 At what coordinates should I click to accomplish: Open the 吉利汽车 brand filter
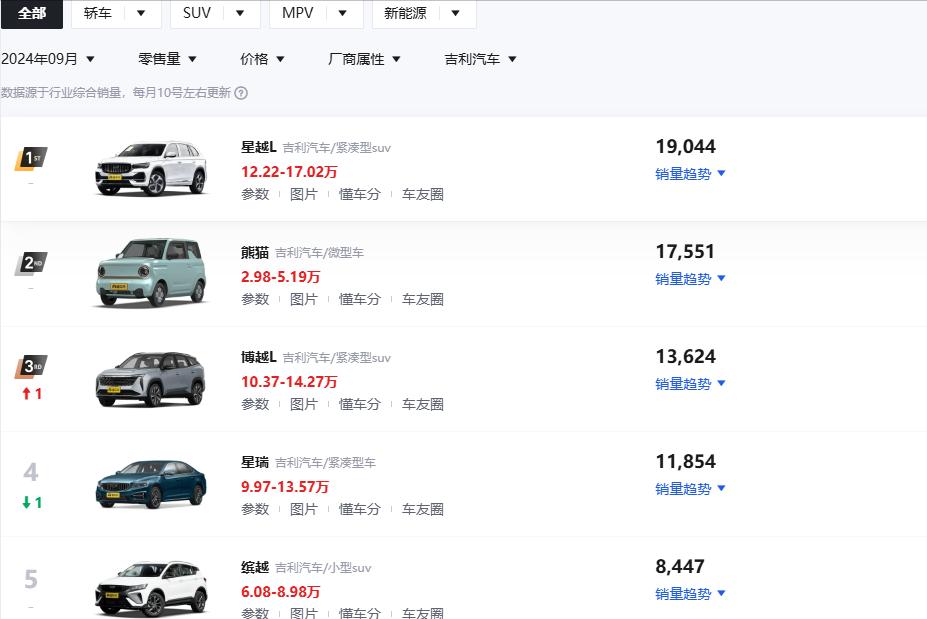(x=481, y=59)
